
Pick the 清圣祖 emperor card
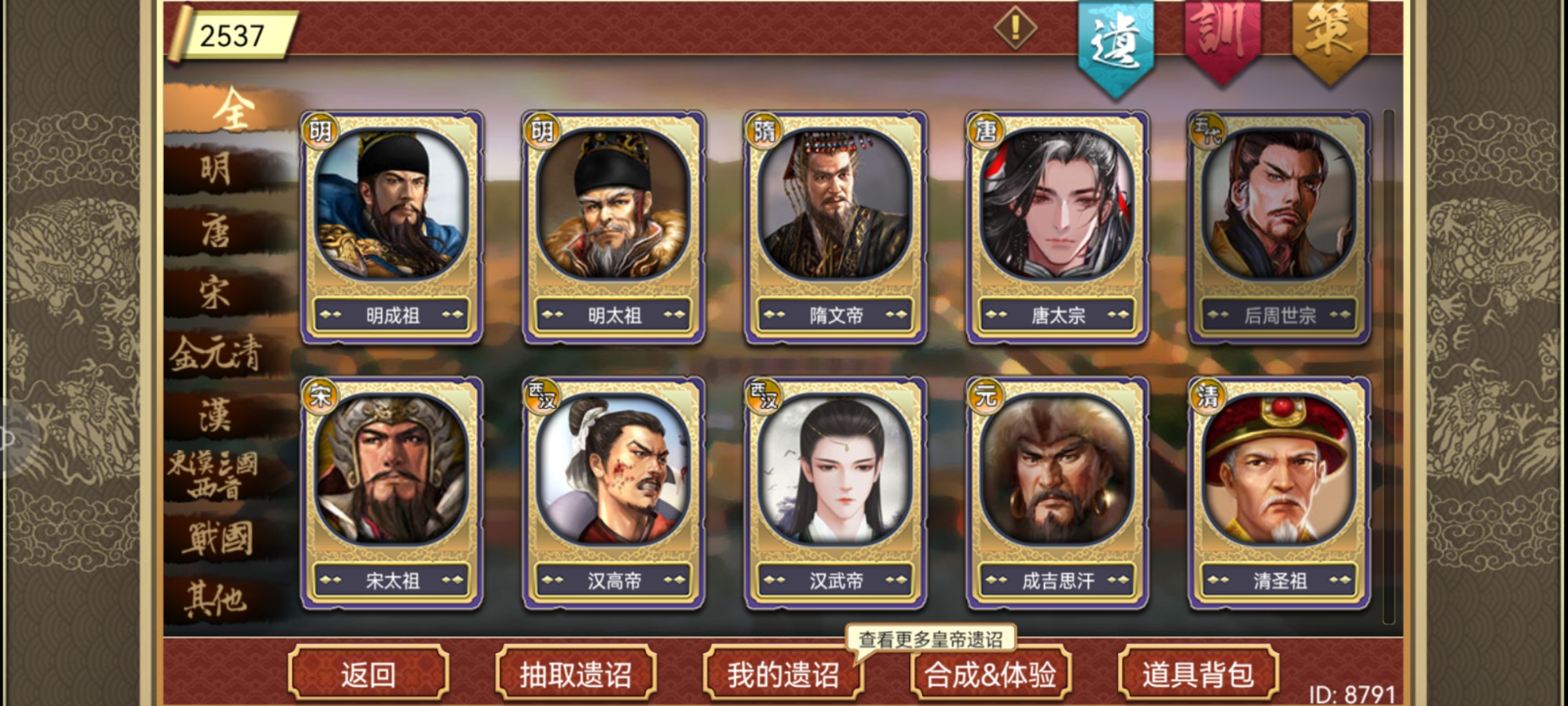click(x=1279, y=493)
